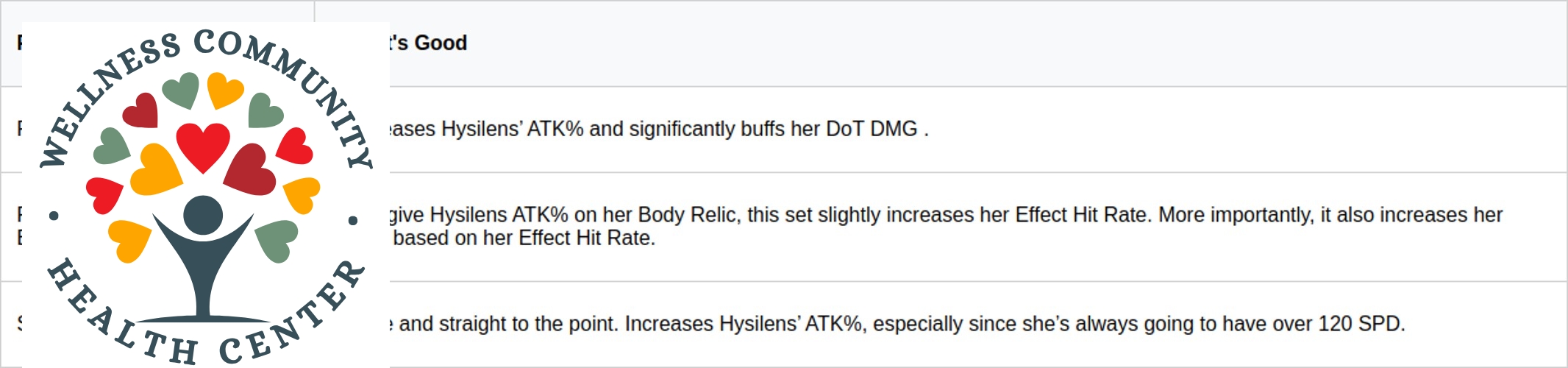
Task: Click the dot right of the logo tree
Action: [x=353, y=220]
